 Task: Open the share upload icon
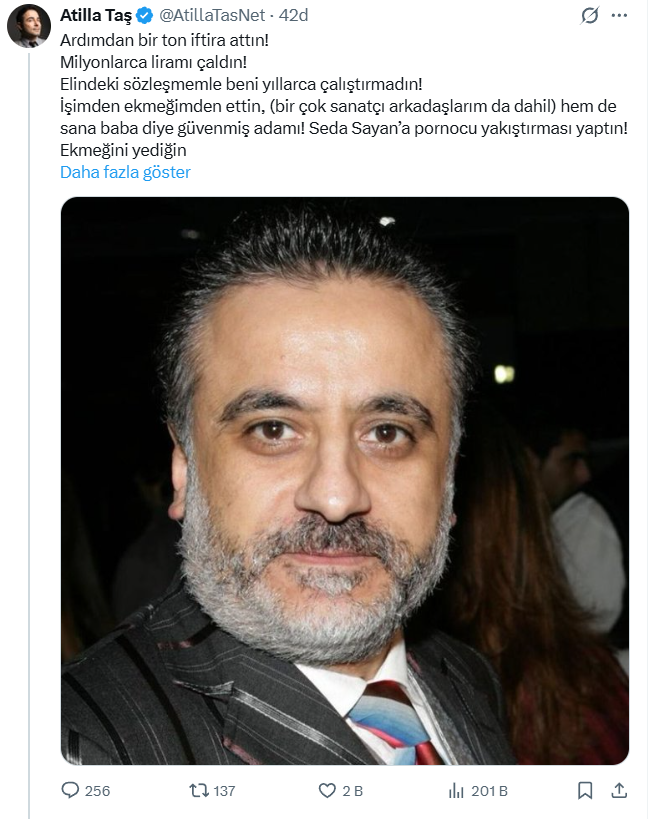click(x=619, y=791)
